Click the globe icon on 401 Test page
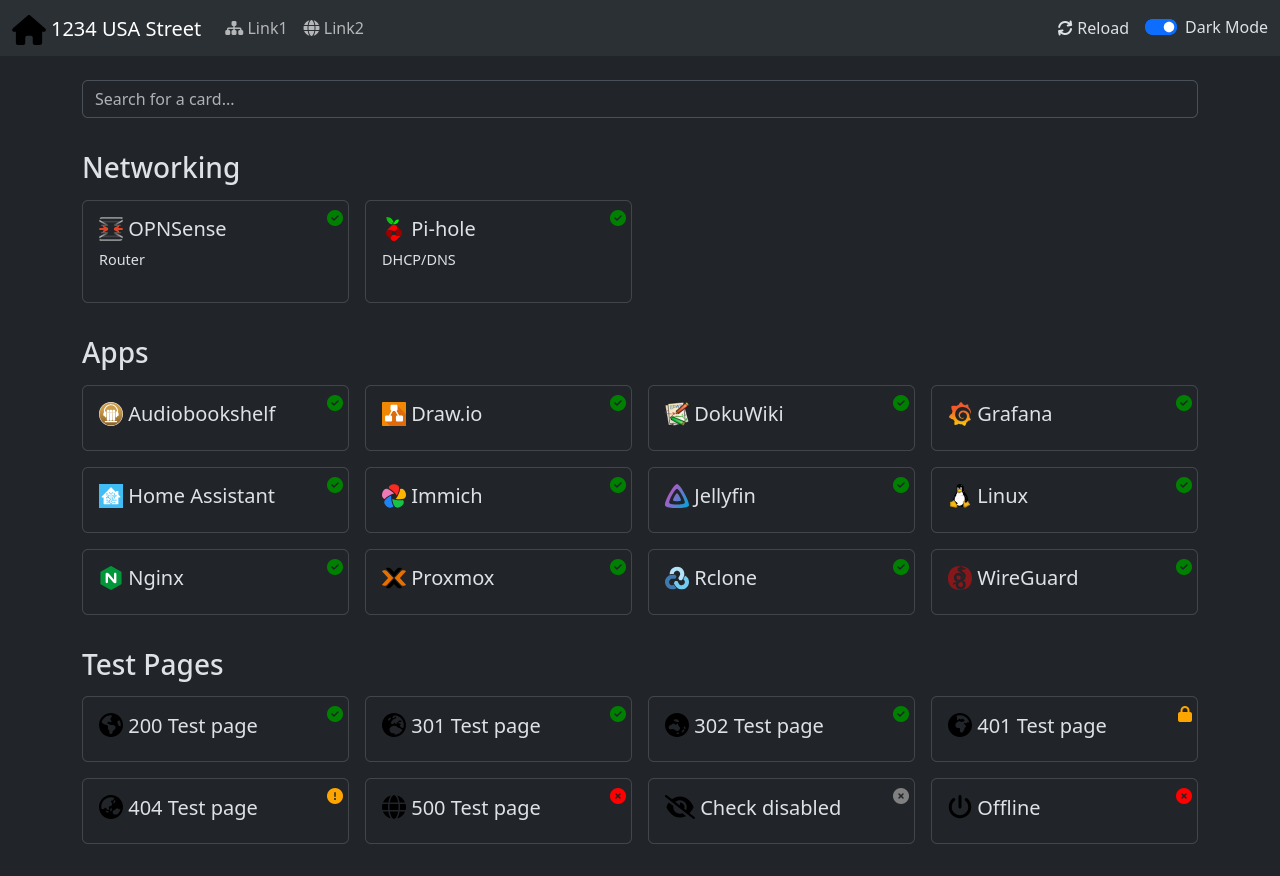This screenshot has height=876, width=1280. click(960, 725)
